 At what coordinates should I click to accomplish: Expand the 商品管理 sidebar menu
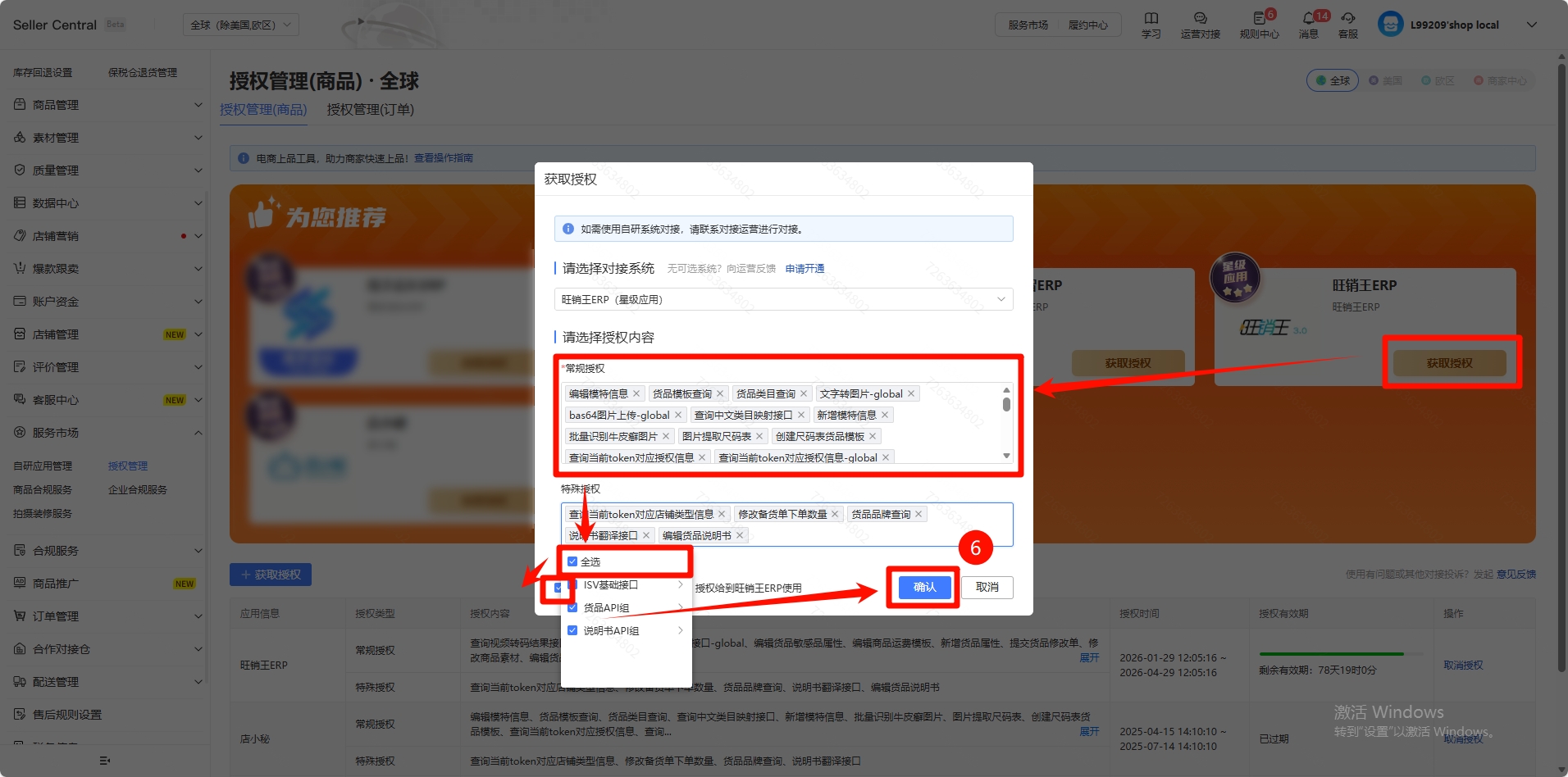coord(107,105)
